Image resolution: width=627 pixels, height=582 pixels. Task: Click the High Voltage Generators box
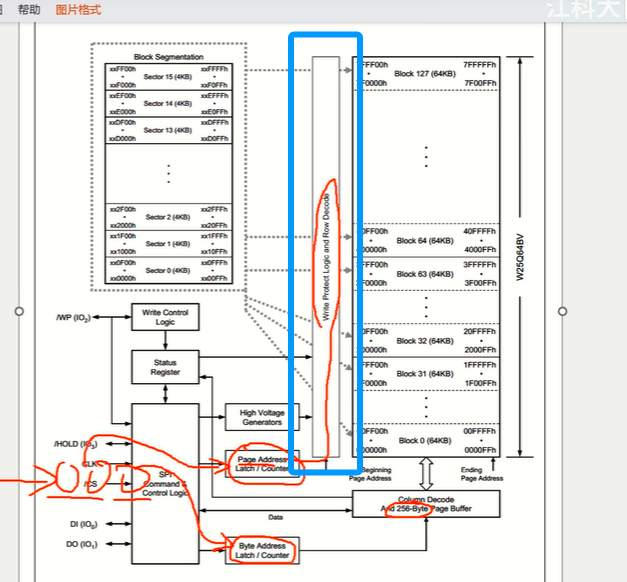point(262,417)
